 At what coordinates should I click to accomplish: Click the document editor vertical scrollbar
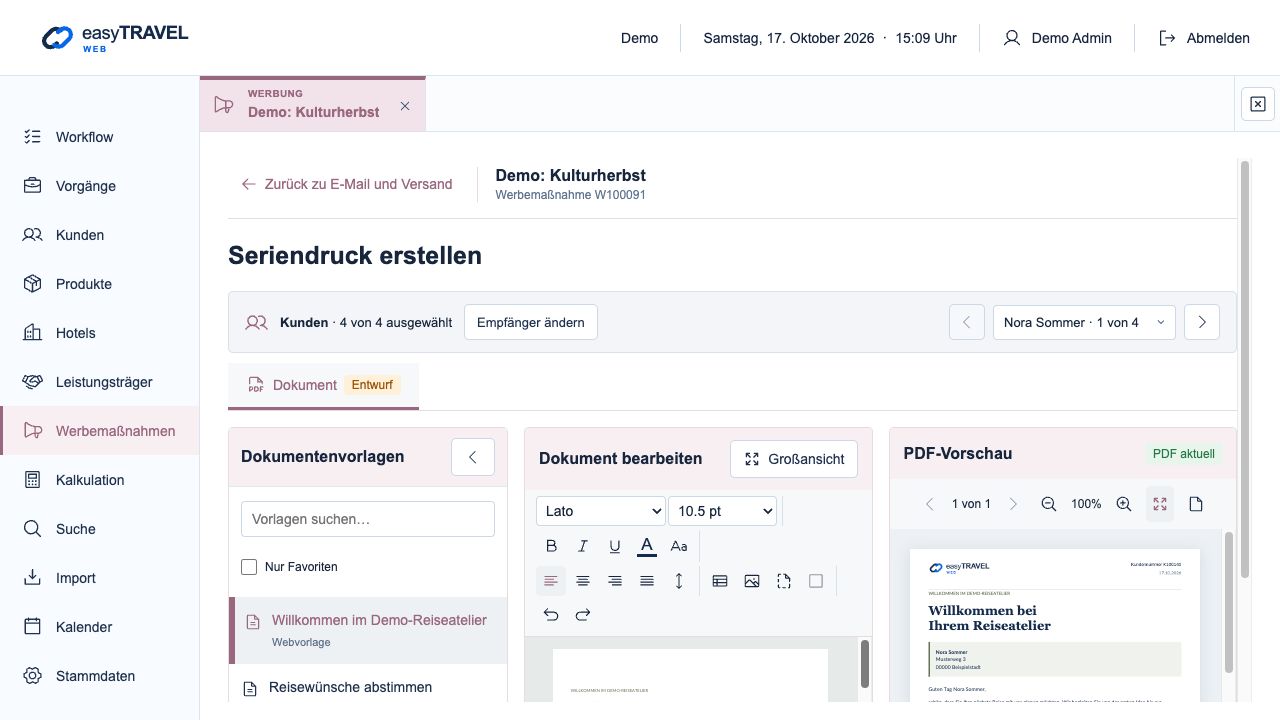coord(865,664)
